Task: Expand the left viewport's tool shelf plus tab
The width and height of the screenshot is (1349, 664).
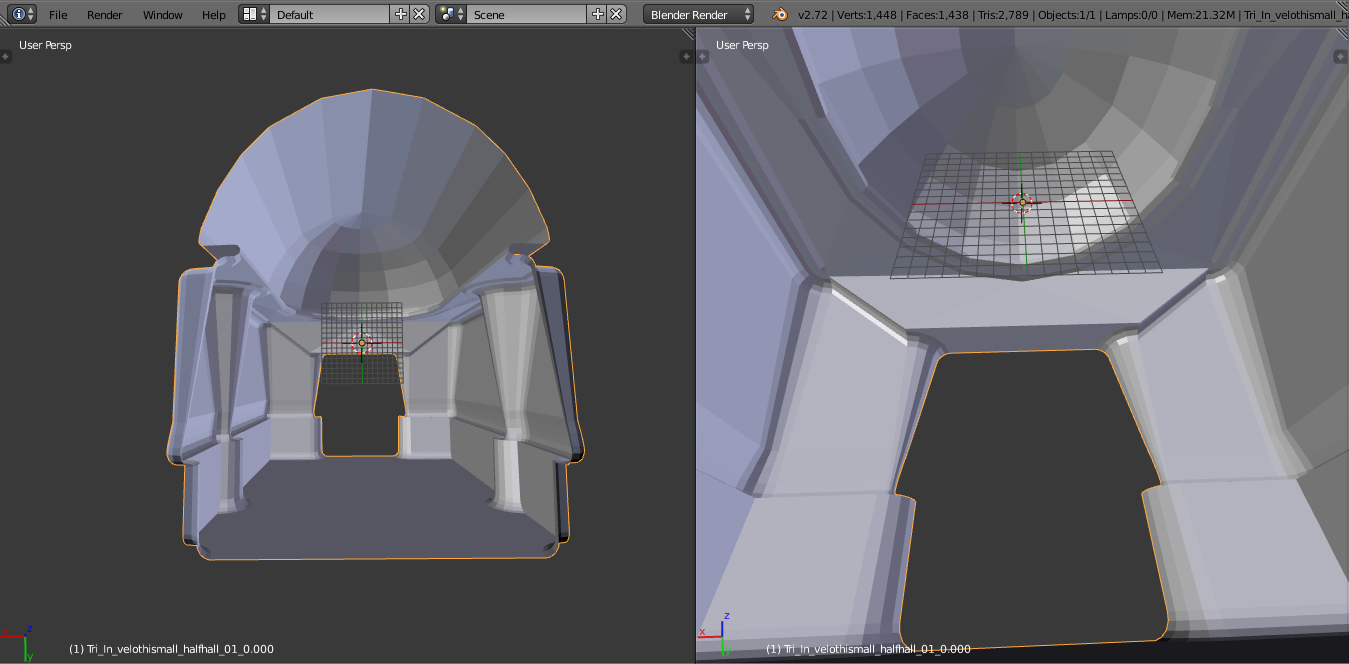Action: pos(5,57)
